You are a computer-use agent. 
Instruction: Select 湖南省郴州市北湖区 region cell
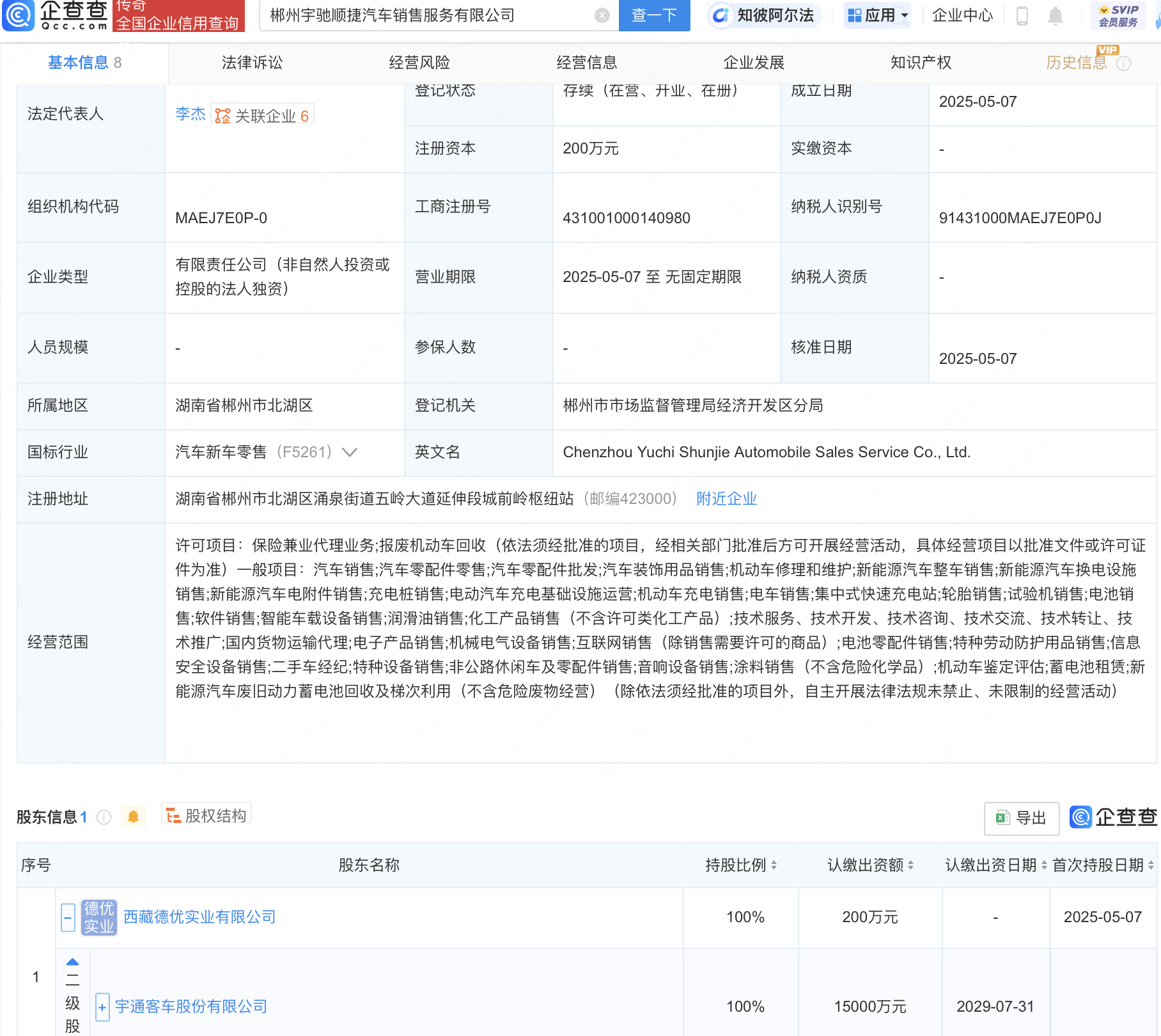(284, 406)
